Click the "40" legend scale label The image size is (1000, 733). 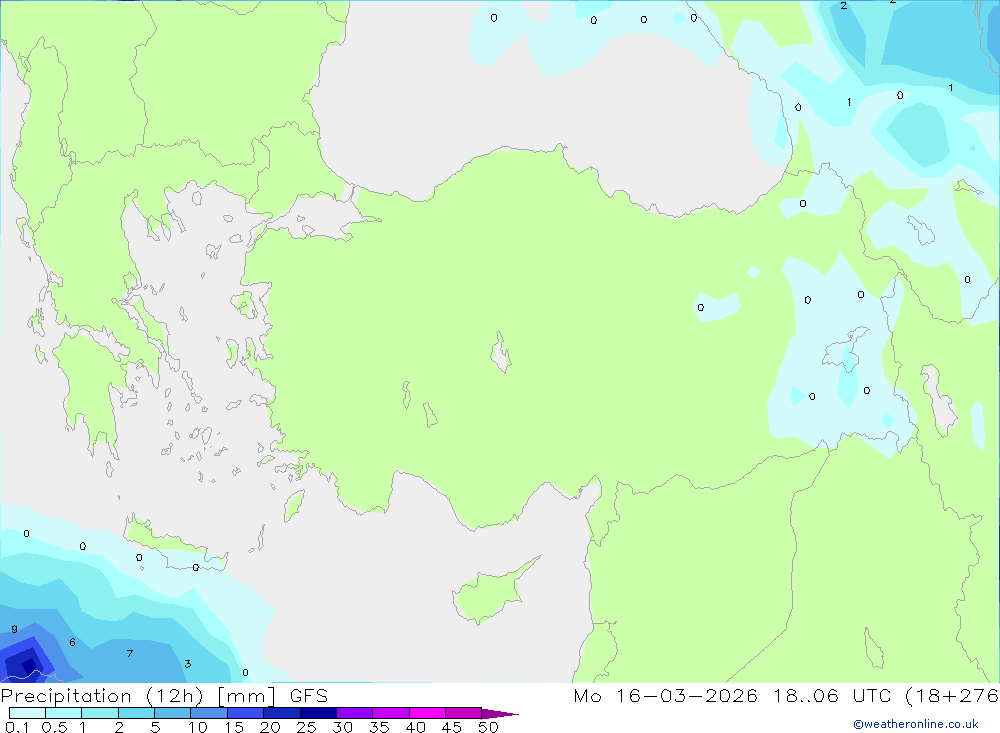coord(415,727)
